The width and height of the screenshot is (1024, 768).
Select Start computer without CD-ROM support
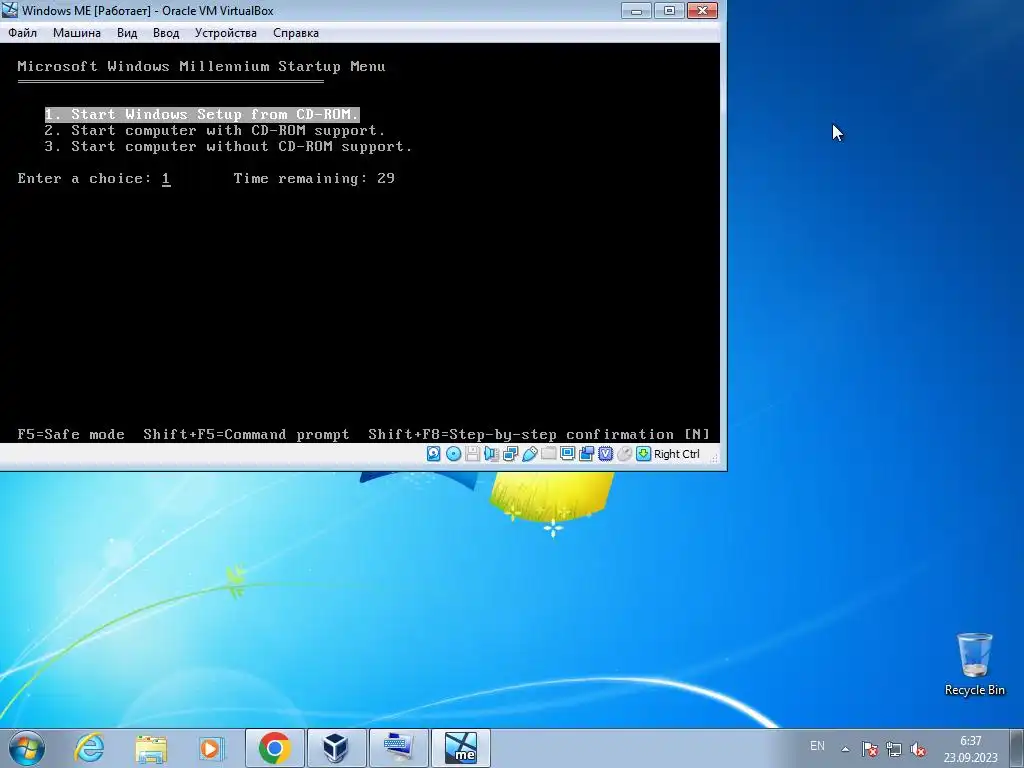[x=228, y=146]
